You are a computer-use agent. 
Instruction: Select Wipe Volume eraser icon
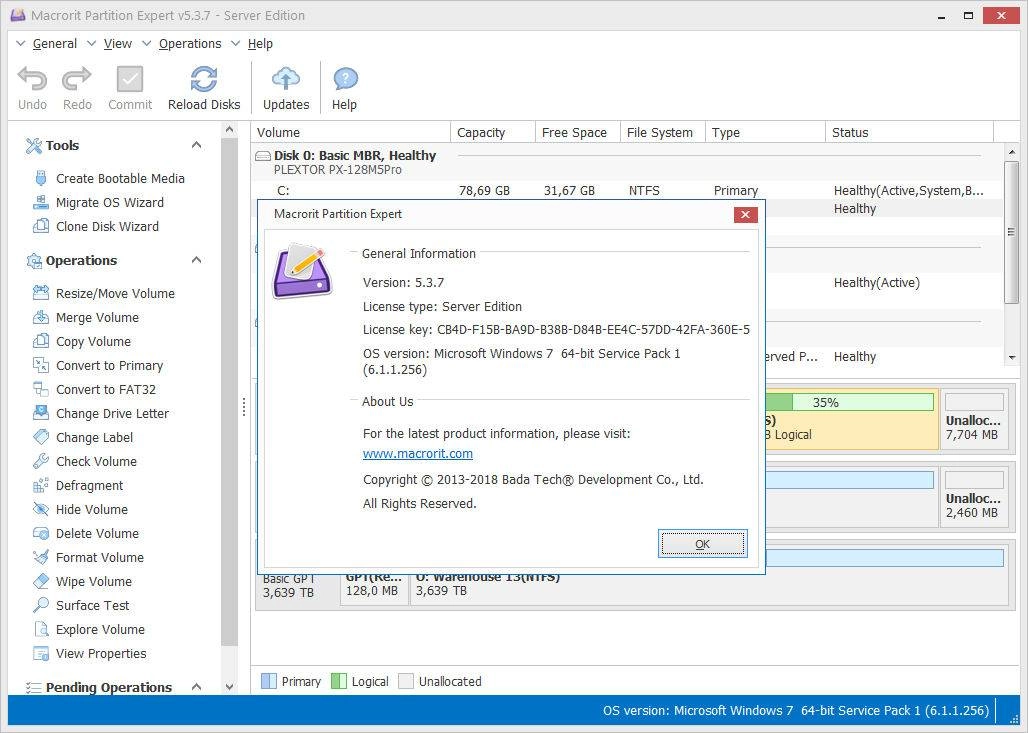click(x=41, y=581)
